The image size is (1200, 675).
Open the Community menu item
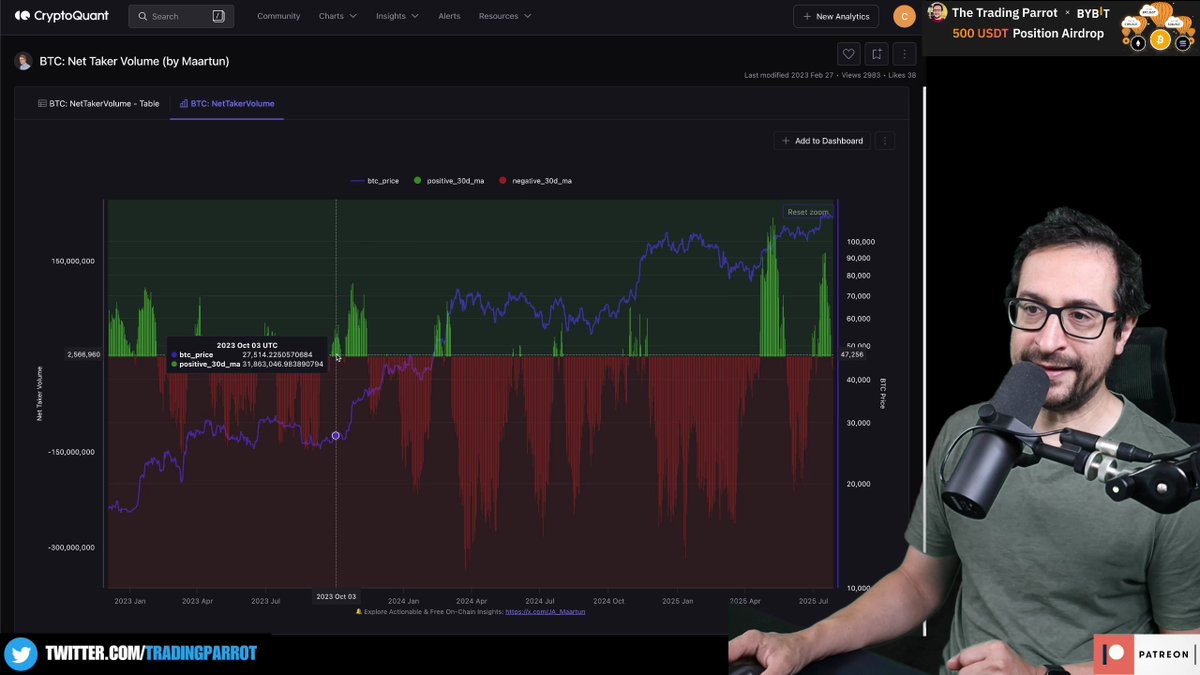point(278,16)
